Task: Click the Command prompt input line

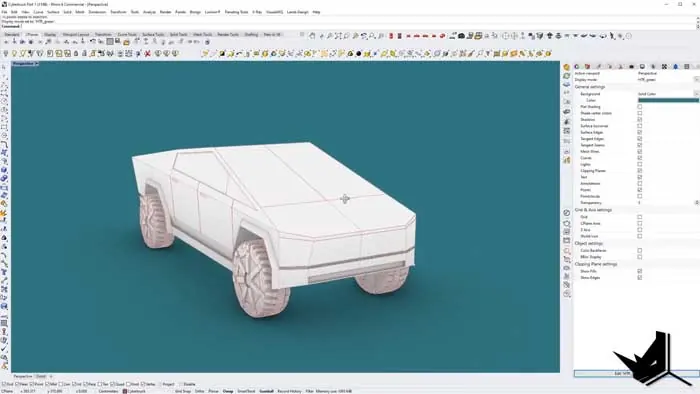Action: click(348, 26)
